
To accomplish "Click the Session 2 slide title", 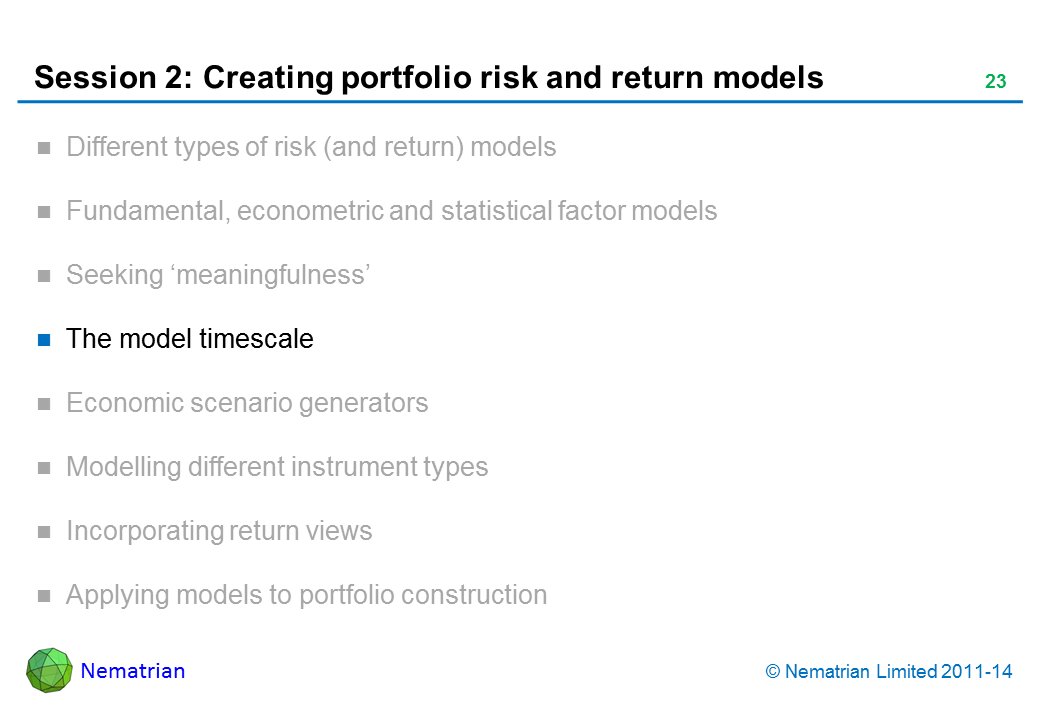I will (428, 77).
